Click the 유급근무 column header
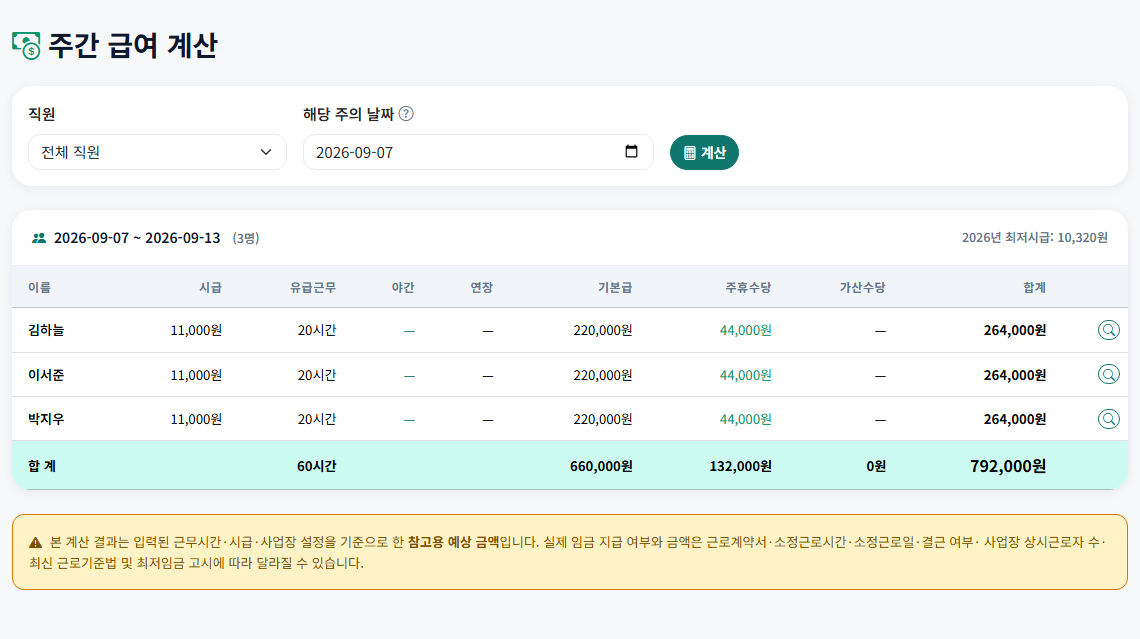The height and width of the screenshot is (639, 1140). click(x=313, y=287)
